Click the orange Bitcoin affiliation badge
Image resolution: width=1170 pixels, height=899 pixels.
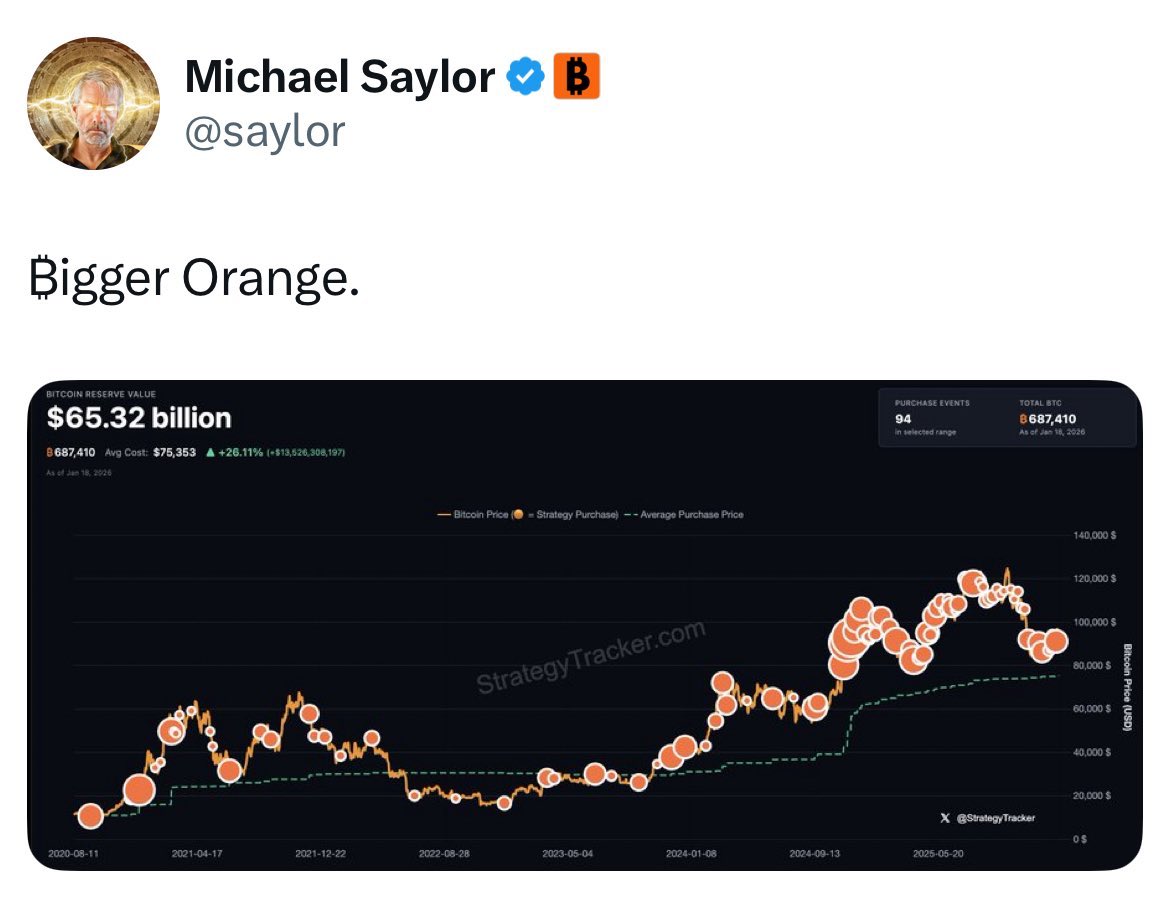576,77
